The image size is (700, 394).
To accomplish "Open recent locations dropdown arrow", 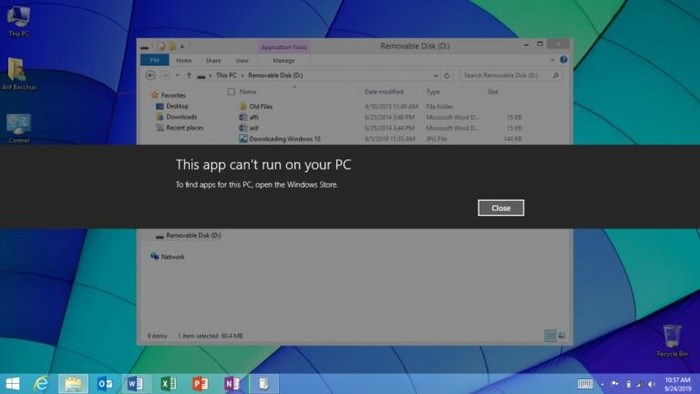I will 178,75.
